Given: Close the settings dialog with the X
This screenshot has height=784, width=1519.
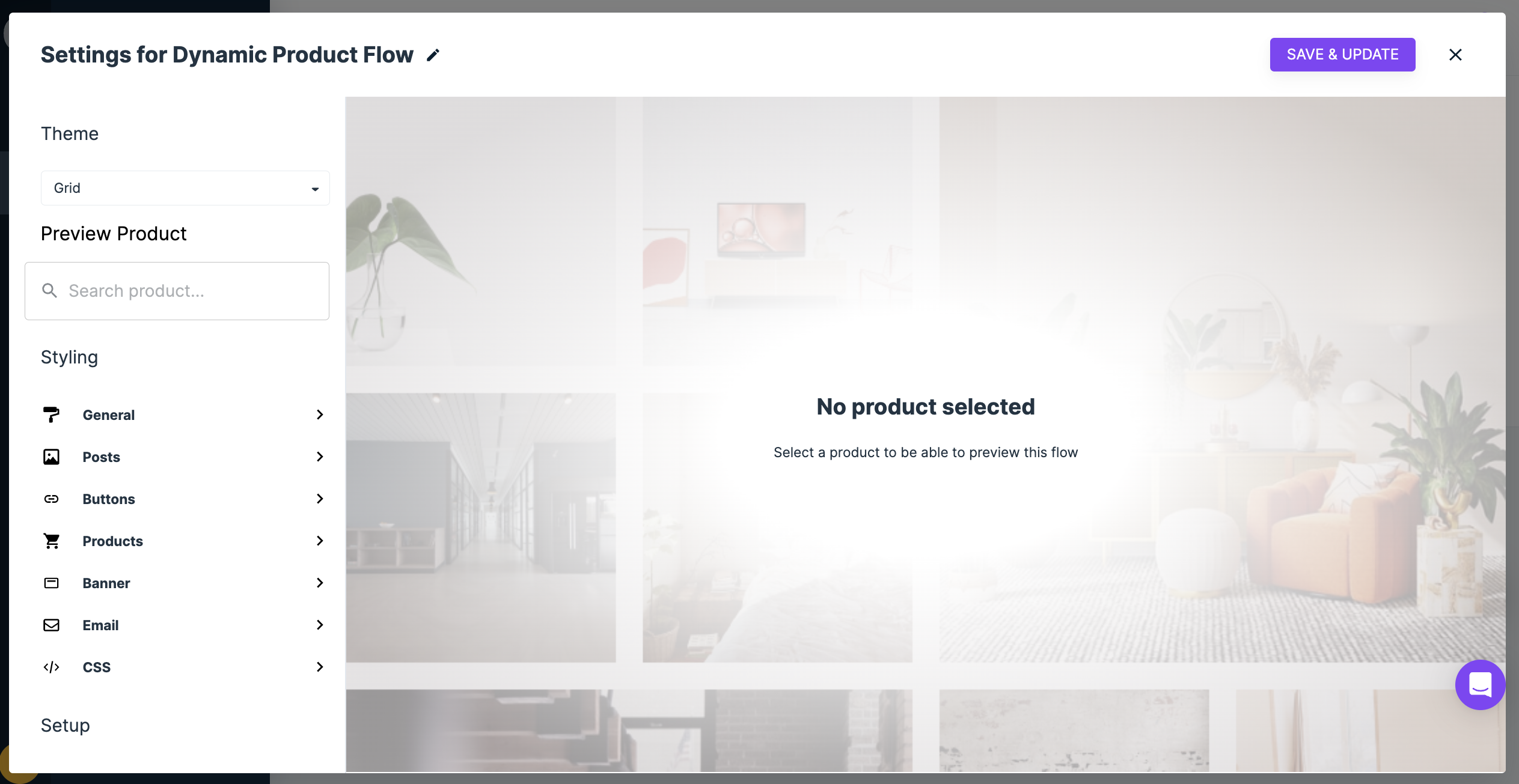Looking at the screenshot, I should (x=1455, y=55).
